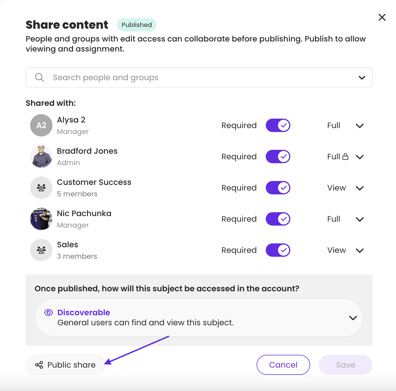Click the Cancel button
This screenshot has width=396, height=391.
point(283,365)
